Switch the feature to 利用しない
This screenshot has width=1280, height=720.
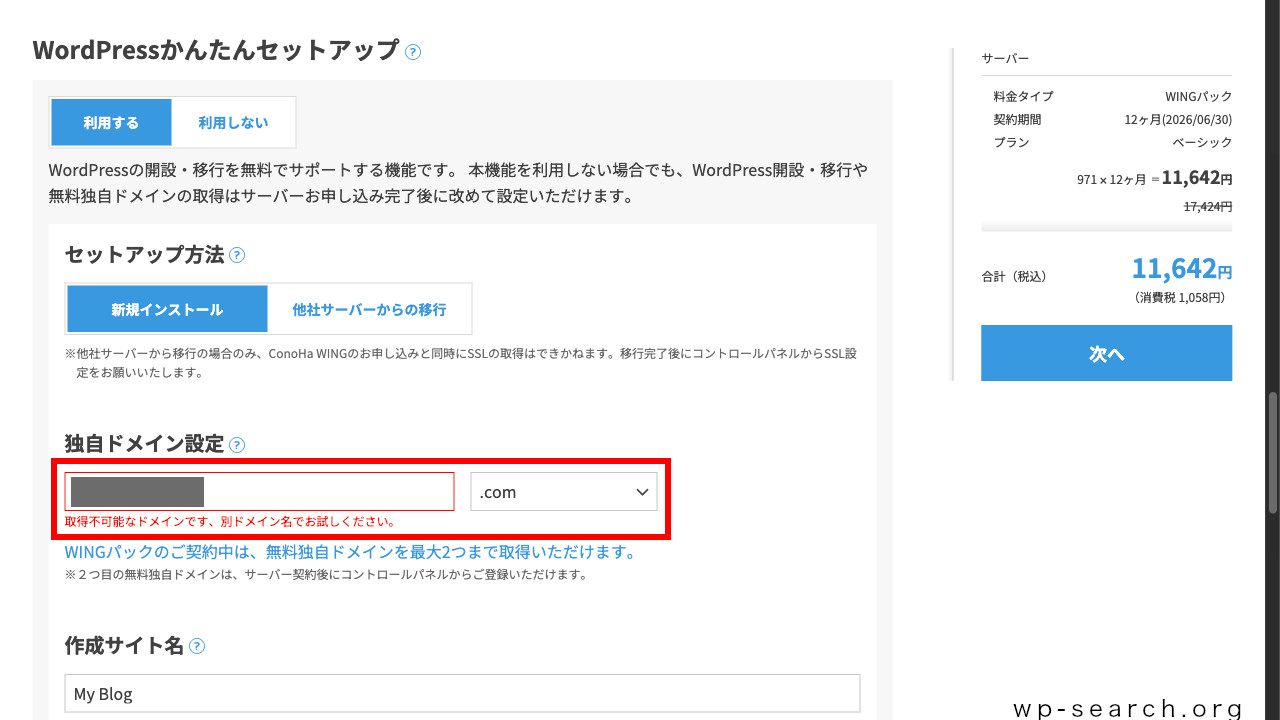tap(233, 121)
